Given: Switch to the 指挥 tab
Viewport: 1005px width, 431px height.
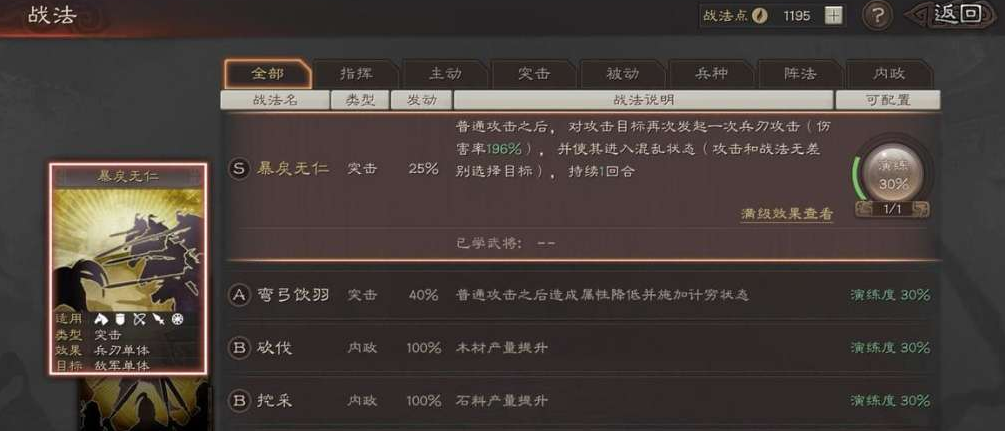Looking at the screenshot, I should click(x=356, y=74).
